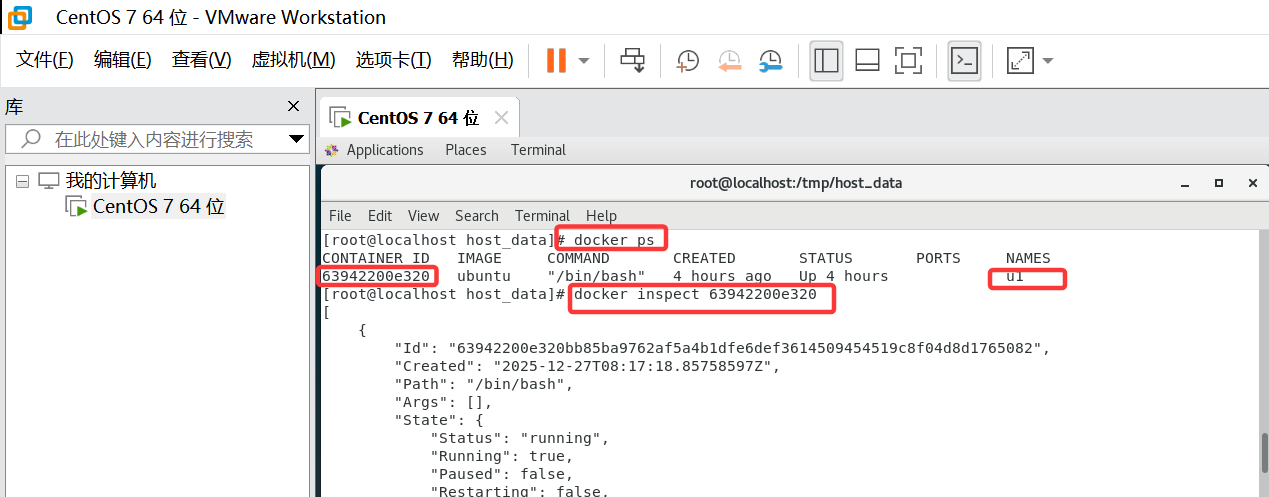Open the 查看(V) menu
Image resolution: width=1269 pixels, height=497 pixels.
click(x=201, y=60)
